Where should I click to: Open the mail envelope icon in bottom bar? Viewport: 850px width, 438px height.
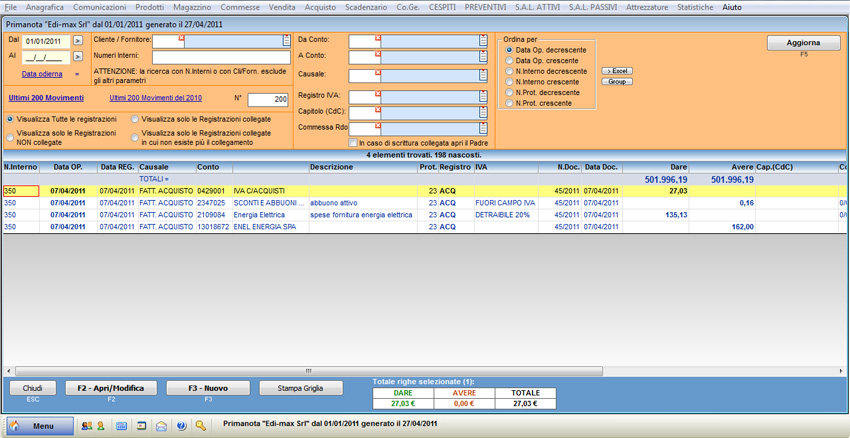coord(161,426)
